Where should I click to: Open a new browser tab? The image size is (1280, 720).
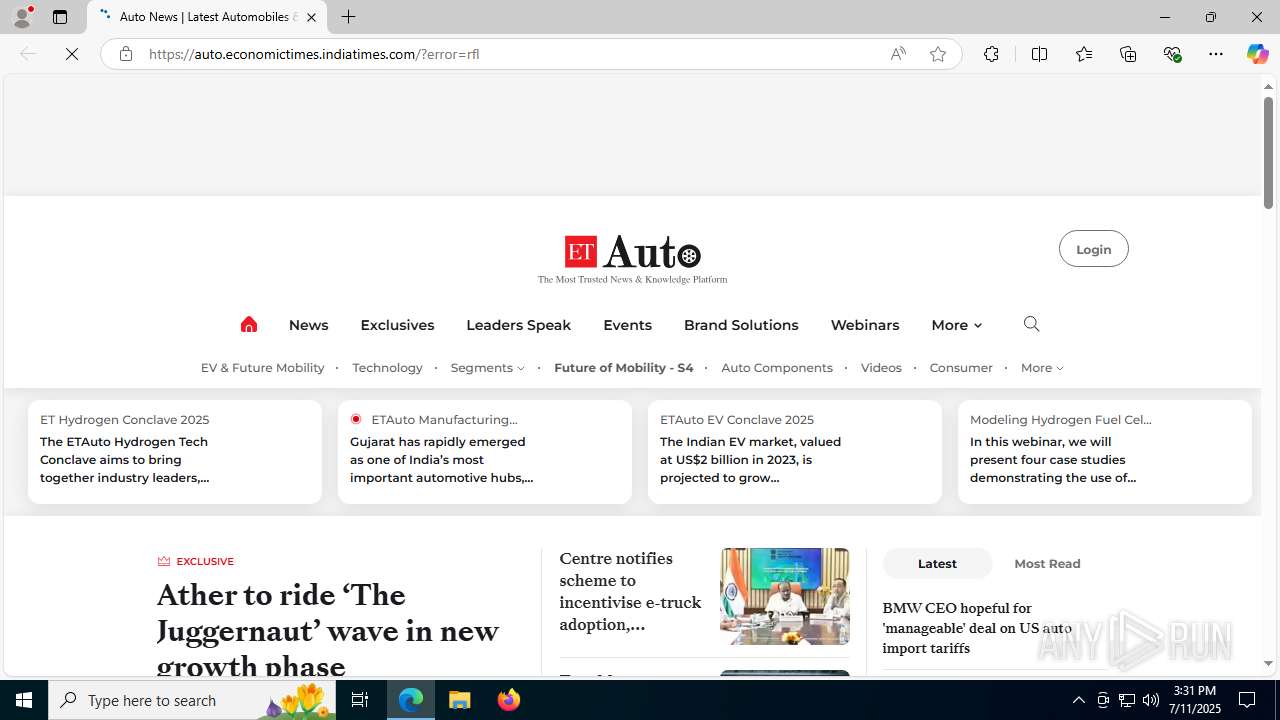(x=348, y=17)
